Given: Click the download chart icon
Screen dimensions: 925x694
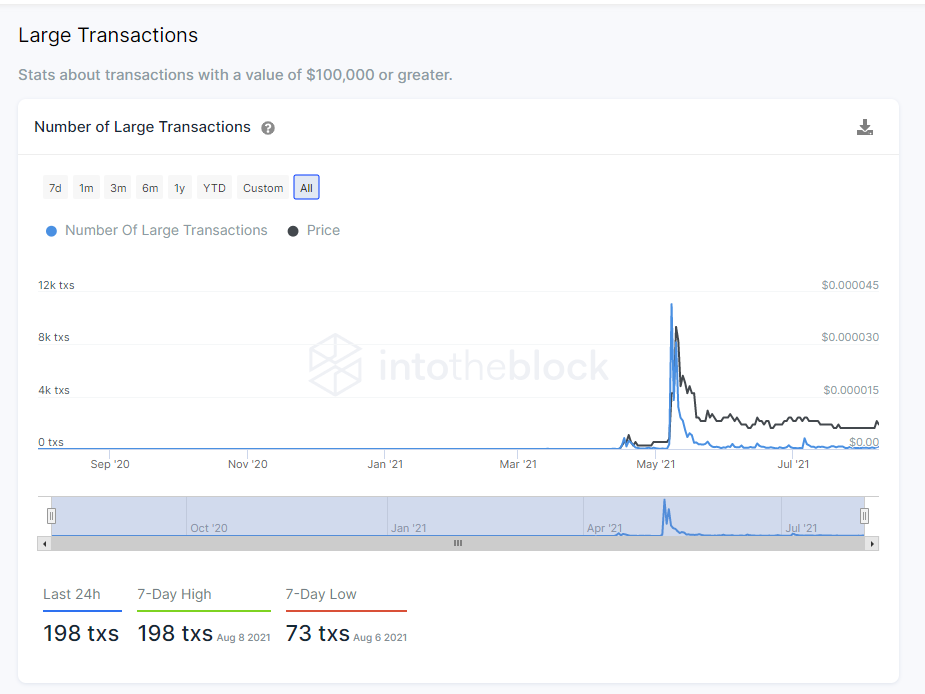Looking at the screenshot, I should (x=865, y=127).
